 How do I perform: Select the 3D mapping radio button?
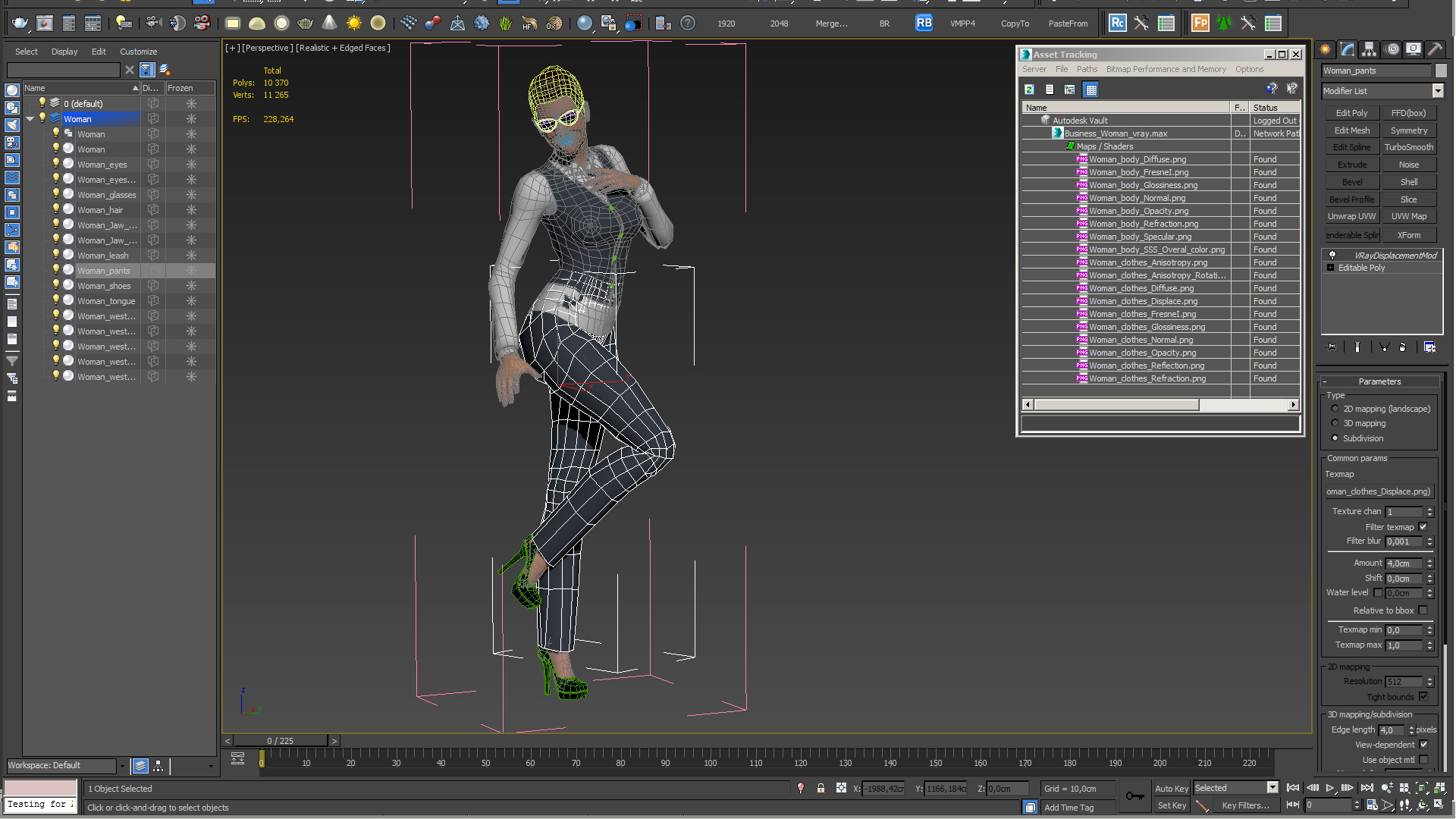coord(1335,423)
